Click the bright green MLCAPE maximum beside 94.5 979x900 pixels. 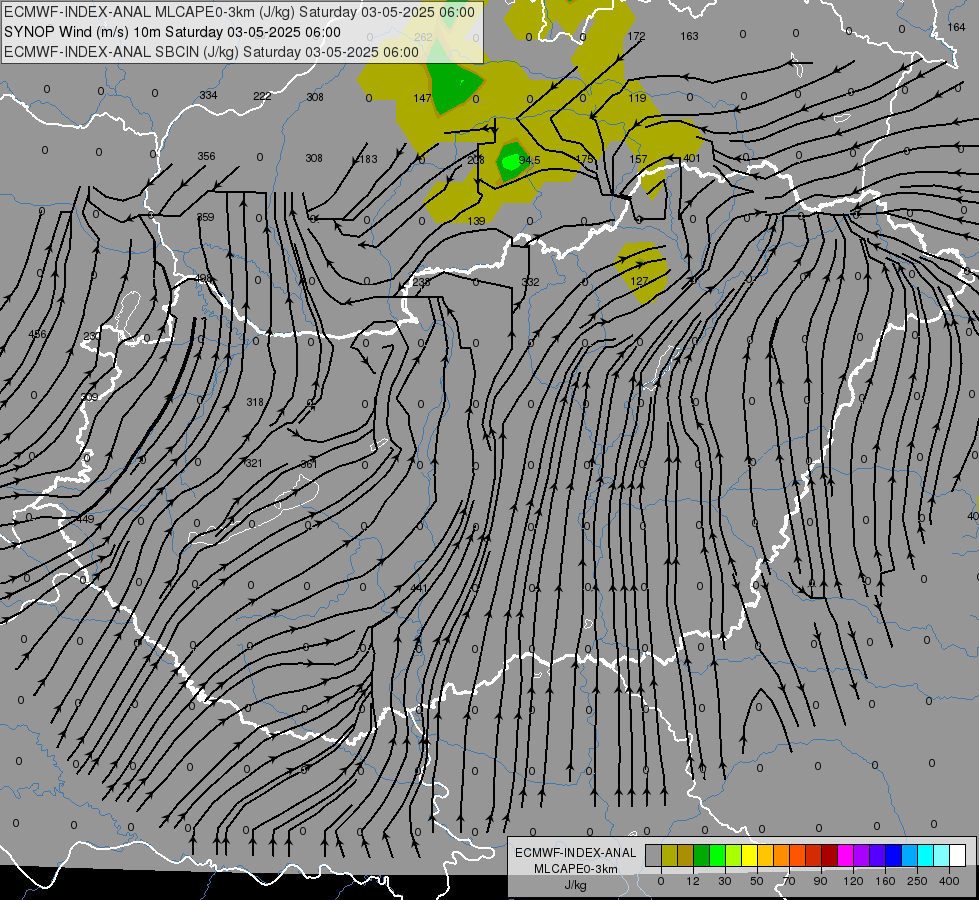pos(510,162)
